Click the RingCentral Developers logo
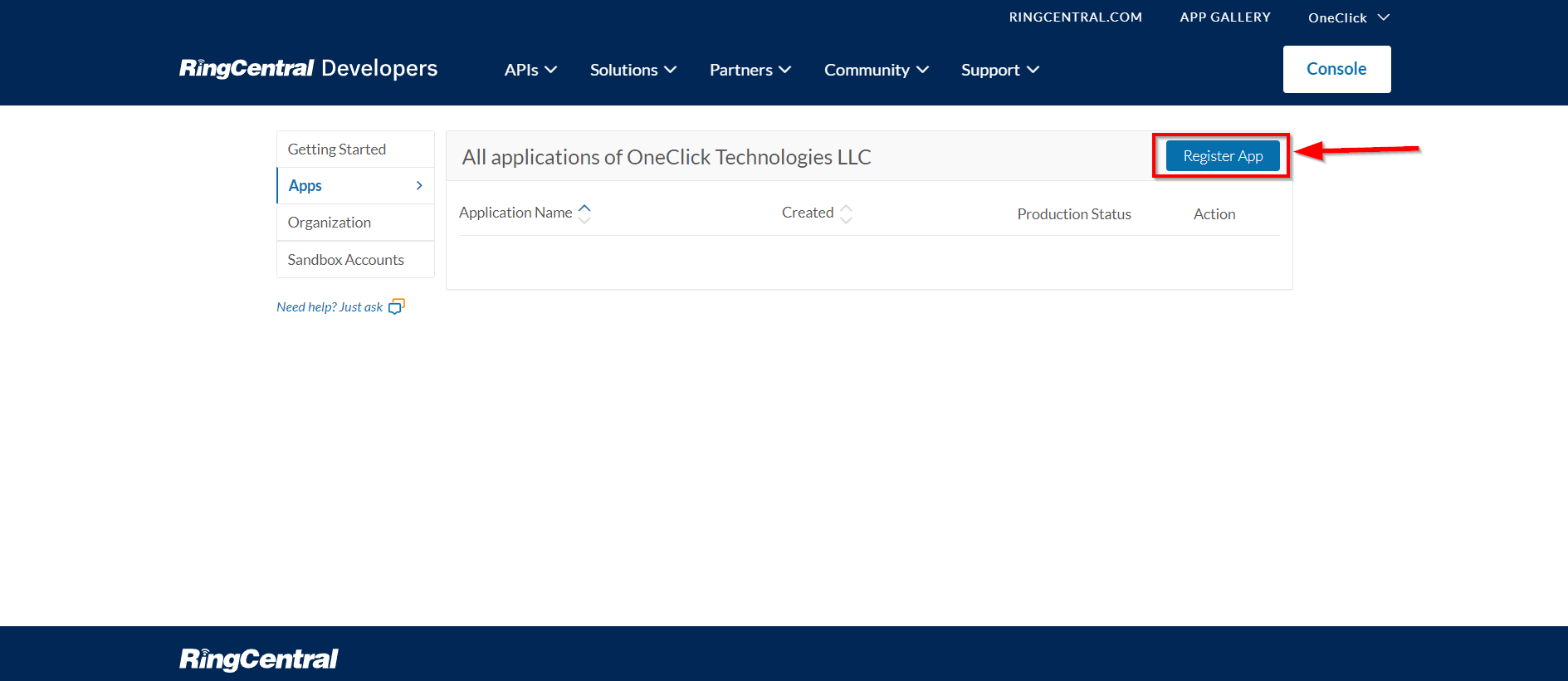The height and width of the screenshot is (681, 1568). (308, 68)
